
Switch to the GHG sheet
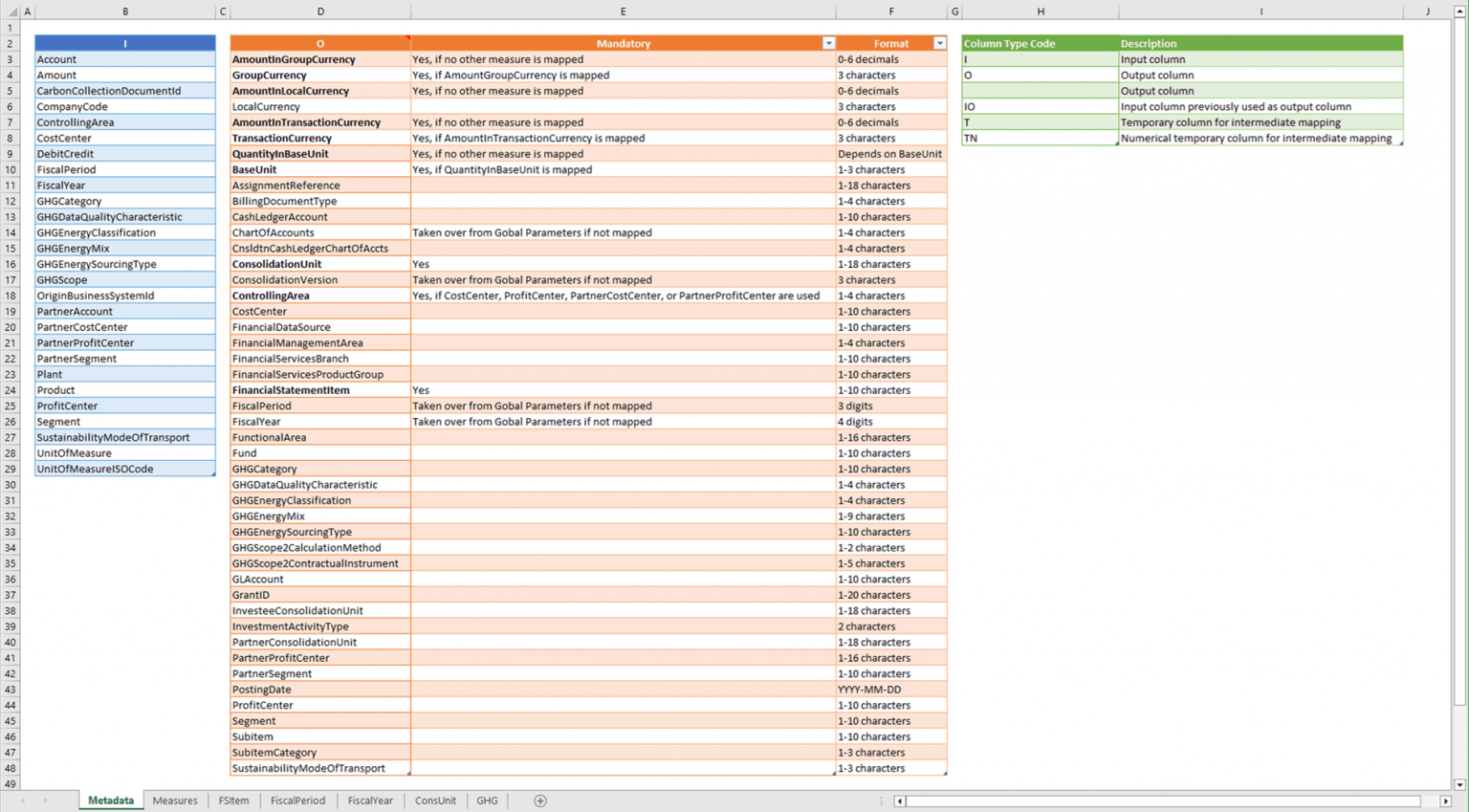[x=487, y=801]
